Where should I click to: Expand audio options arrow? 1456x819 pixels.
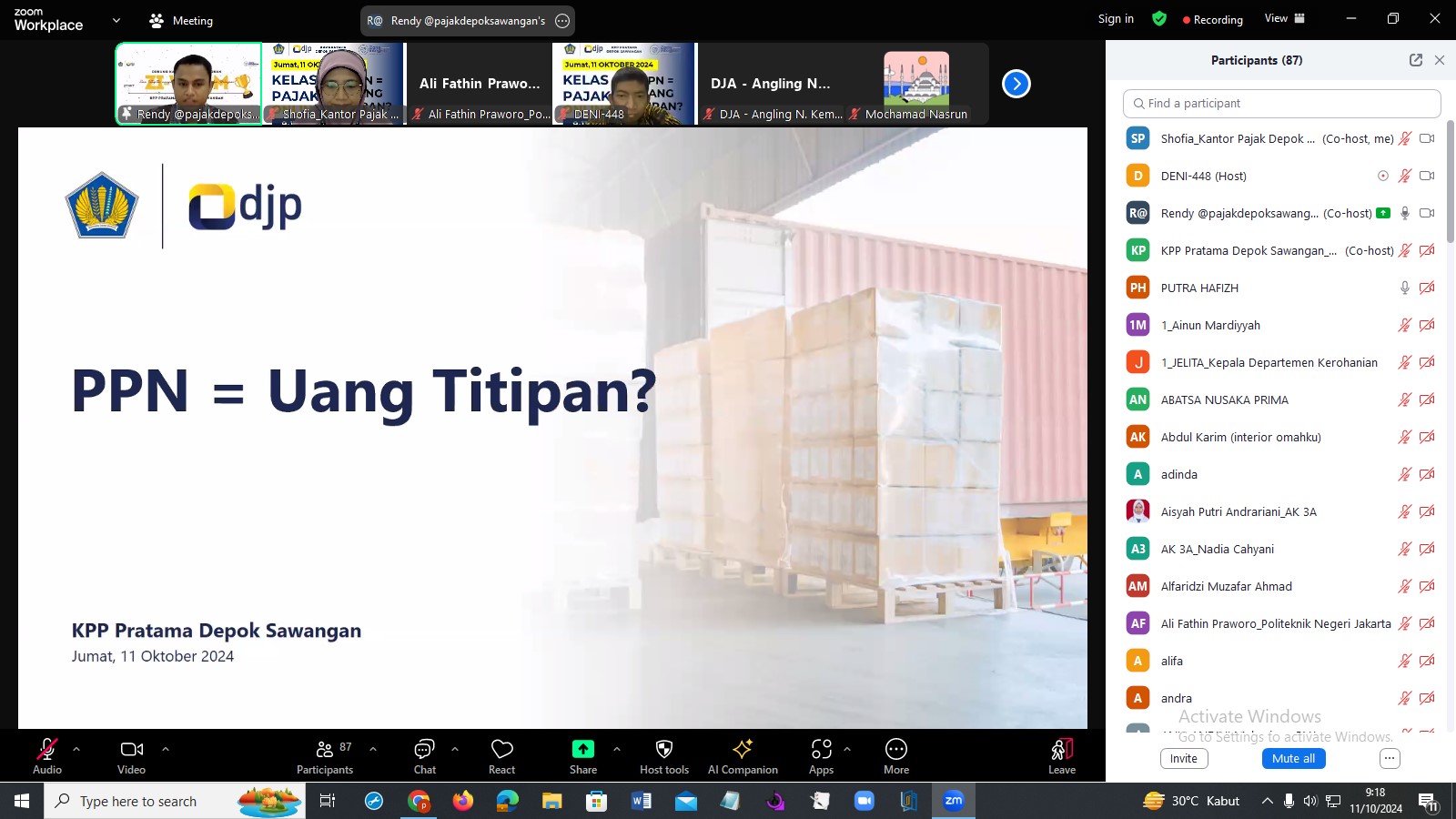tap(76, 749)
